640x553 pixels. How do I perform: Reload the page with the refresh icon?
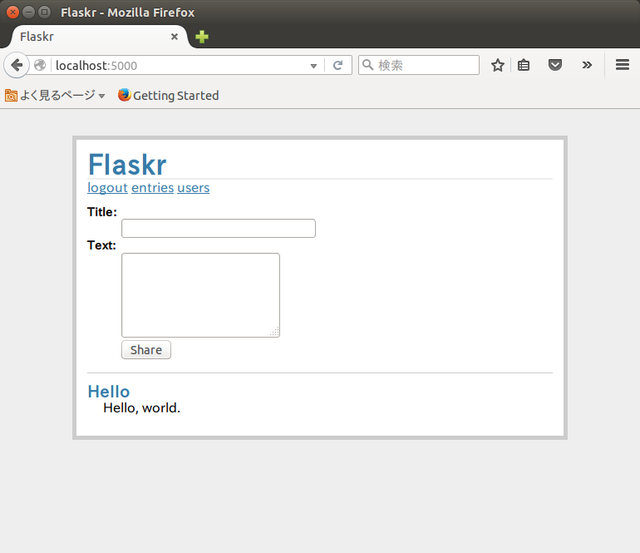tap(338, 65)
